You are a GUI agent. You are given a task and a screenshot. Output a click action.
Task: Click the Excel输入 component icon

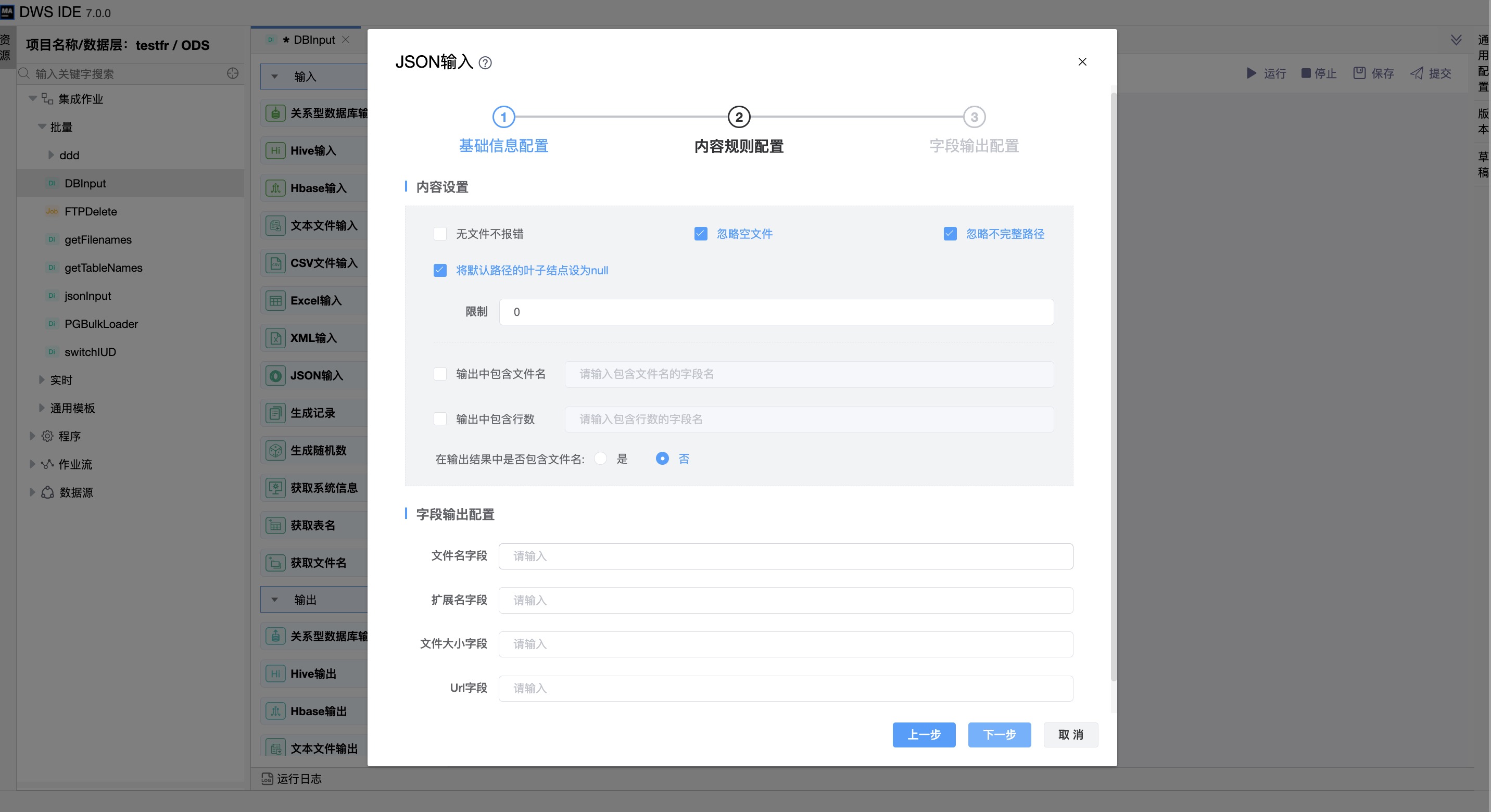[x=275, y=300]
